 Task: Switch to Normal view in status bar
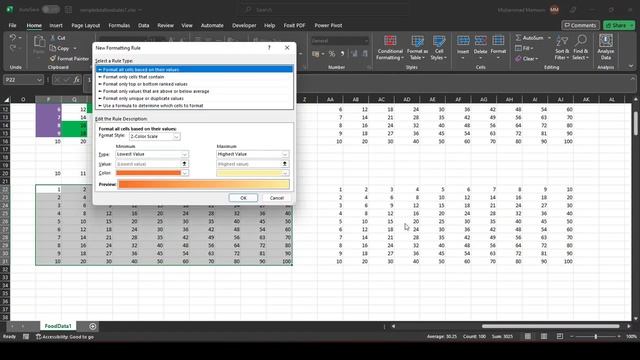tap(528, 336)
